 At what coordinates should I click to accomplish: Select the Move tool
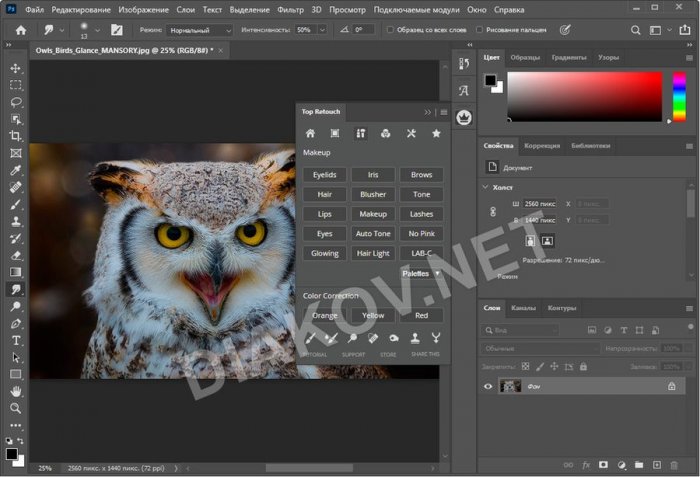coord(16,68)
